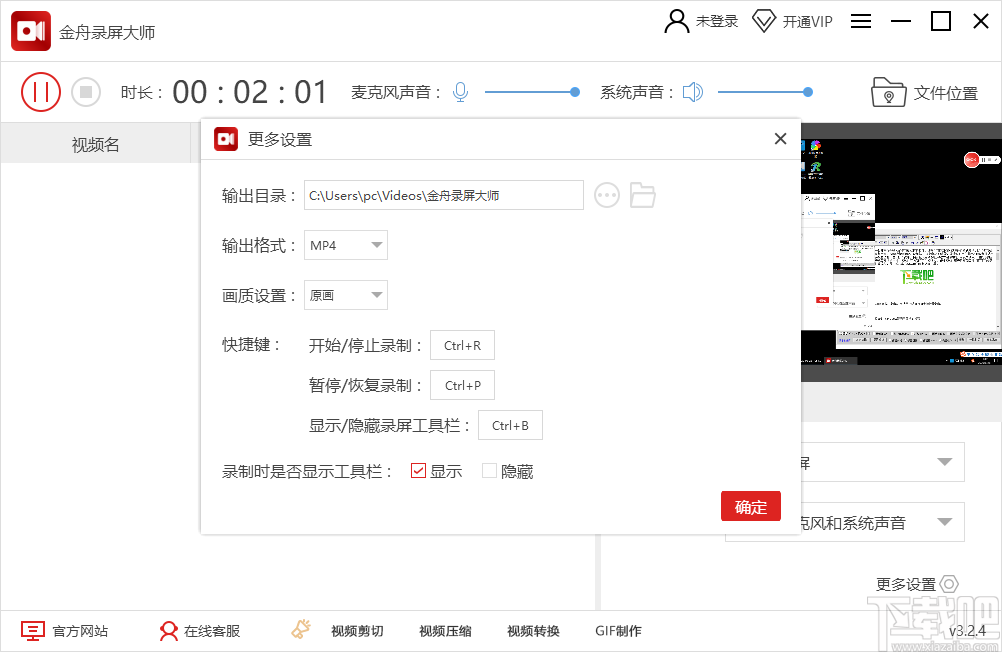Click the microphone volume icon
This screenshot has height=652, width=1002.
(460, 91)
